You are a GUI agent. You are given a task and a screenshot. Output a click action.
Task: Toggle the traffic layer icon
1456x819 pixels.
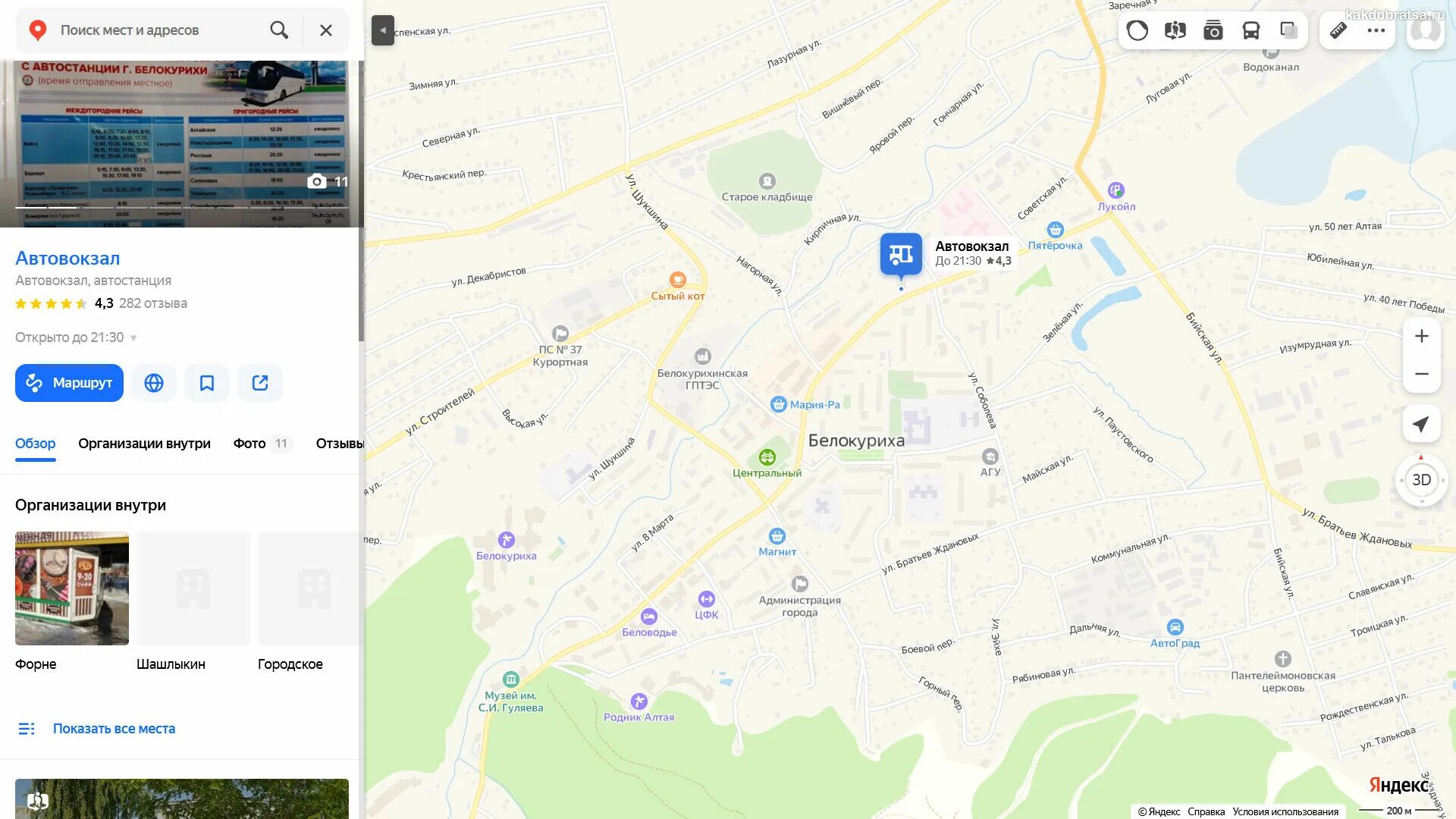pos(1137,30)
